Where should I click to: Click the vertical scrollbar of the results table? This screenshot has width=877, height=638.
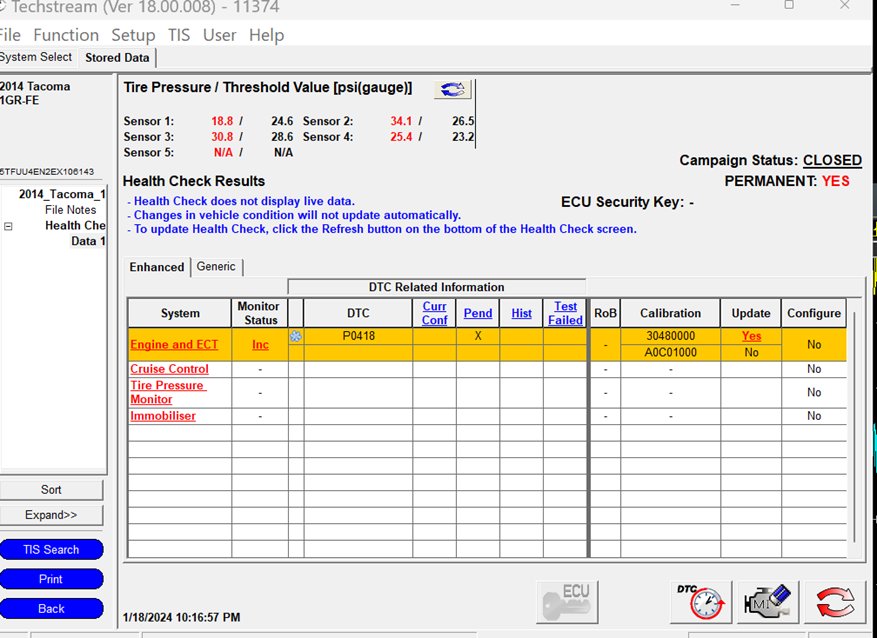[854, 428]
